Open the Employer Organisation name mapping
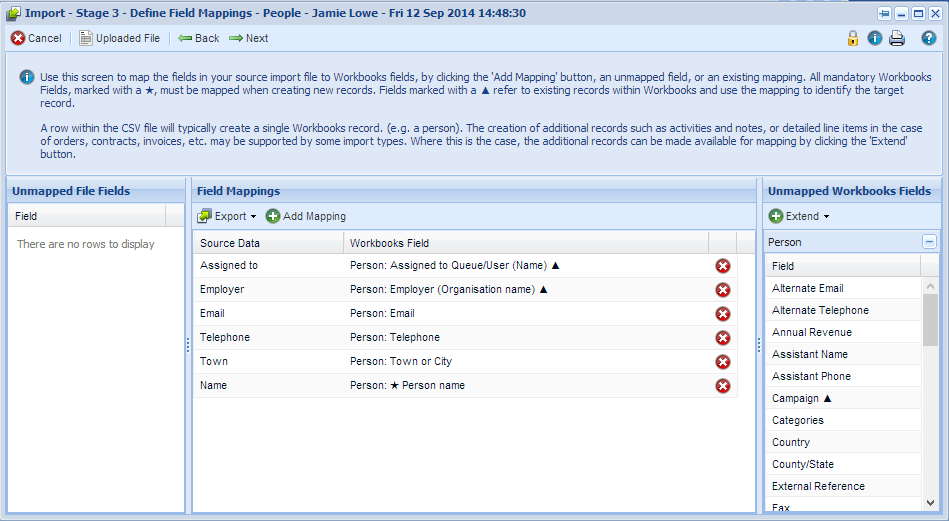Viewport: 949px width, 521px height. [526, 289]
